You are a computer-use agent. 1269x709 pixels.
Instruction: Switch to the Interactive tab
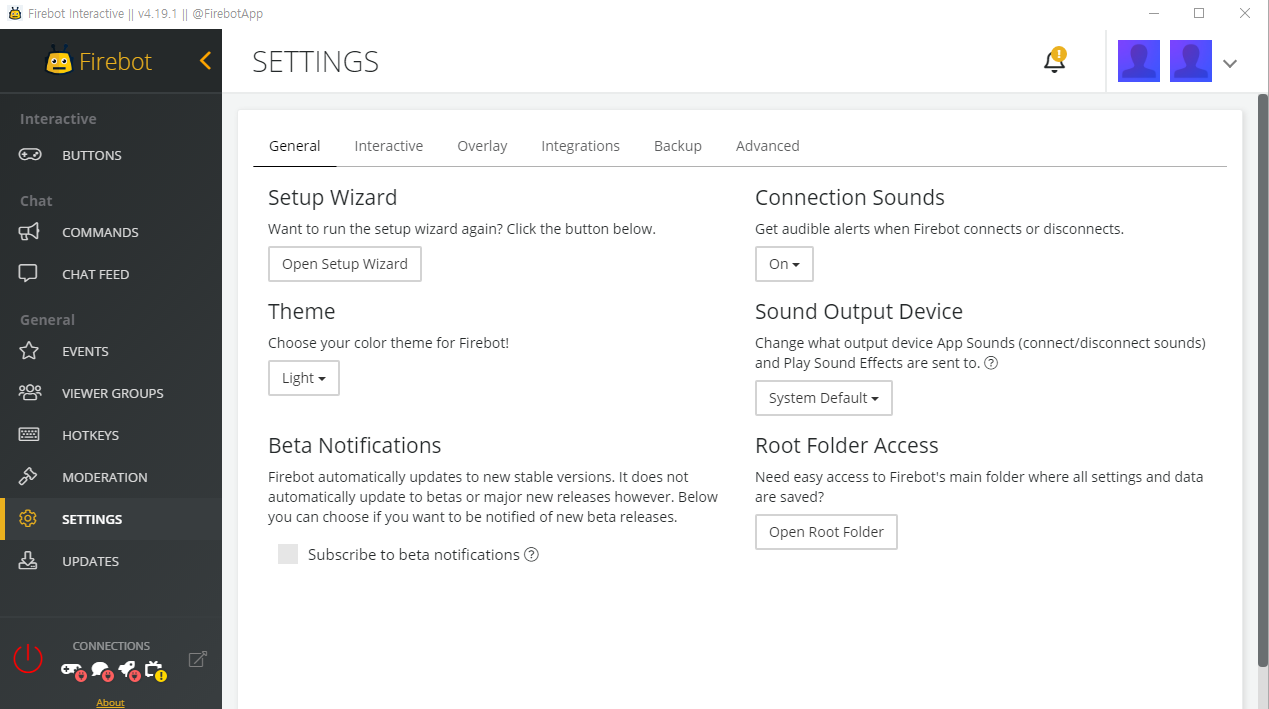point(389,146)
